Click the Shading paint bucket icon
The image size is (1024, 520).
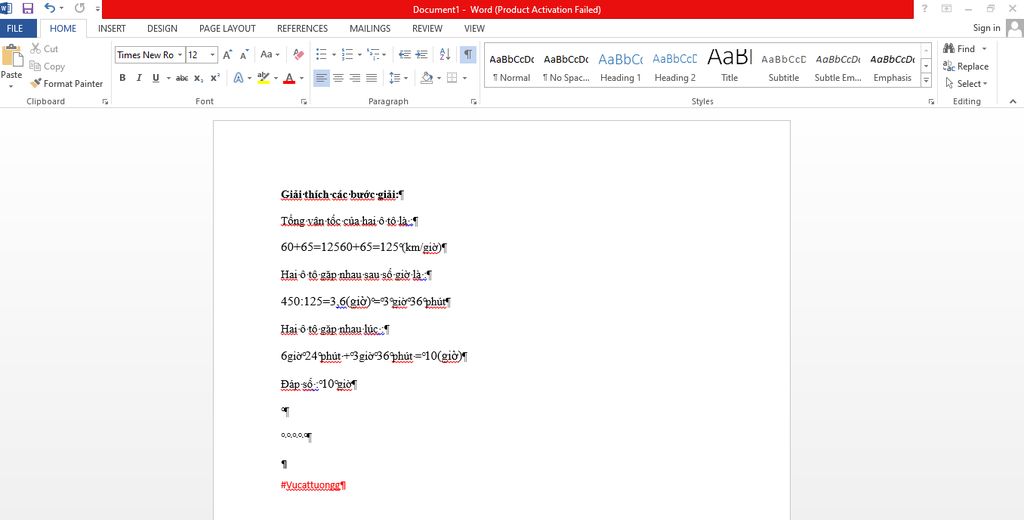point(426,78)
